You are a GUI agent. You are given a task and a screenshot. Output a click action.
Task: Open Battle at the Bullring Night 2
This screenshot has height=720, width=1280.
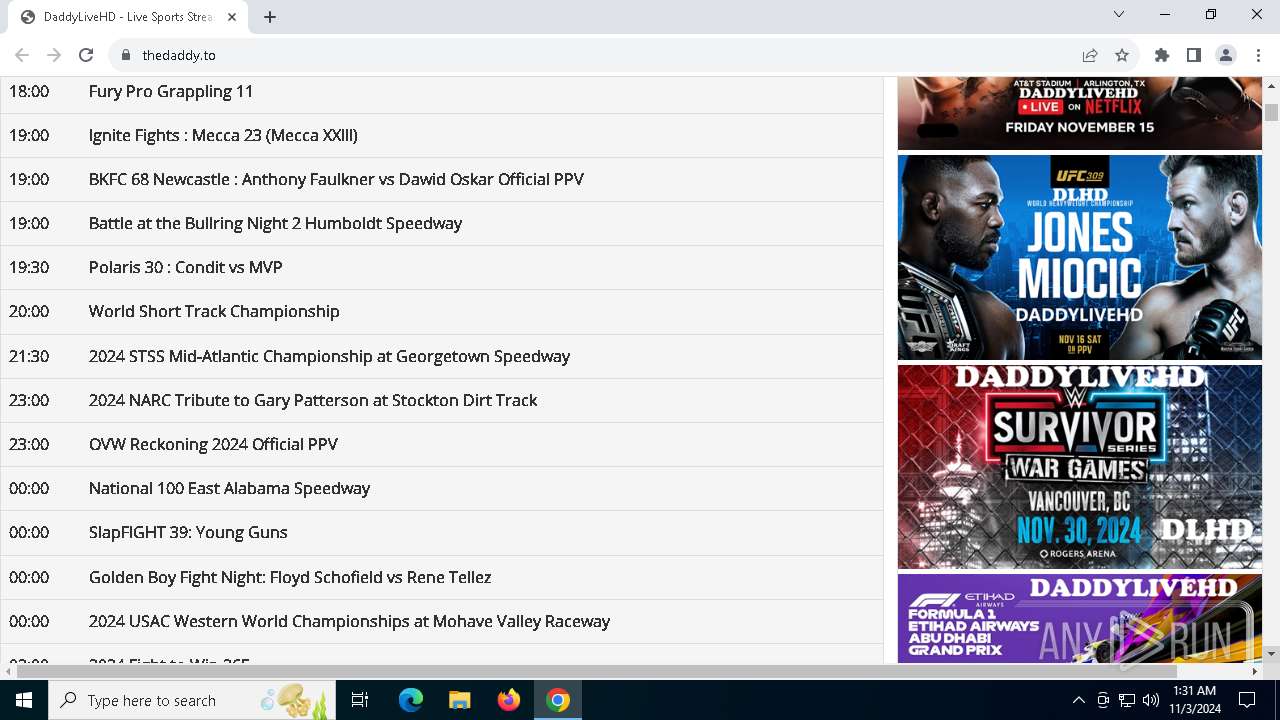click(275, 223)
